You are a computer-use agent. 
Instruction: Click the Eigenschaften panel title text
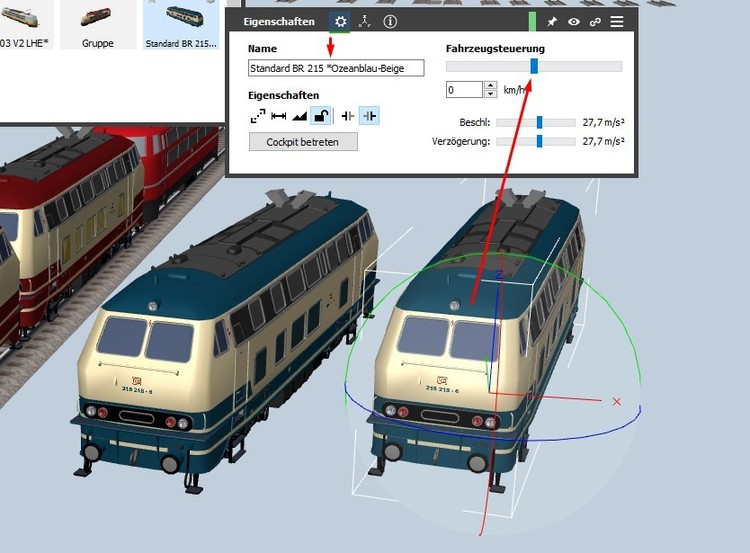[279, 22]
